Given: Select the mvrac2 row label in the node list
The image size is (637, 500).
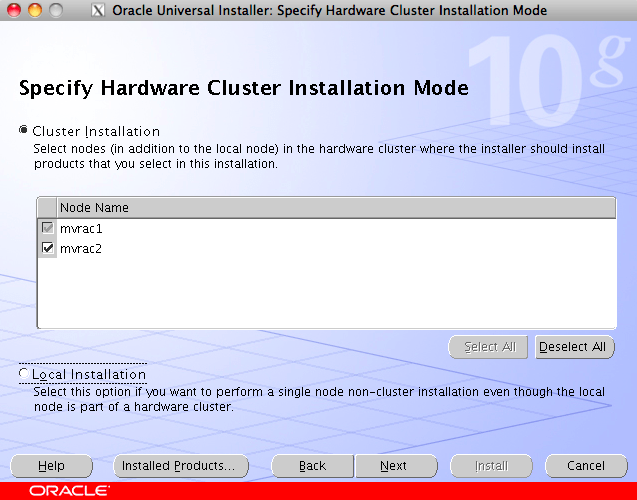Looking at the screenshot, I should pos(81,248).
